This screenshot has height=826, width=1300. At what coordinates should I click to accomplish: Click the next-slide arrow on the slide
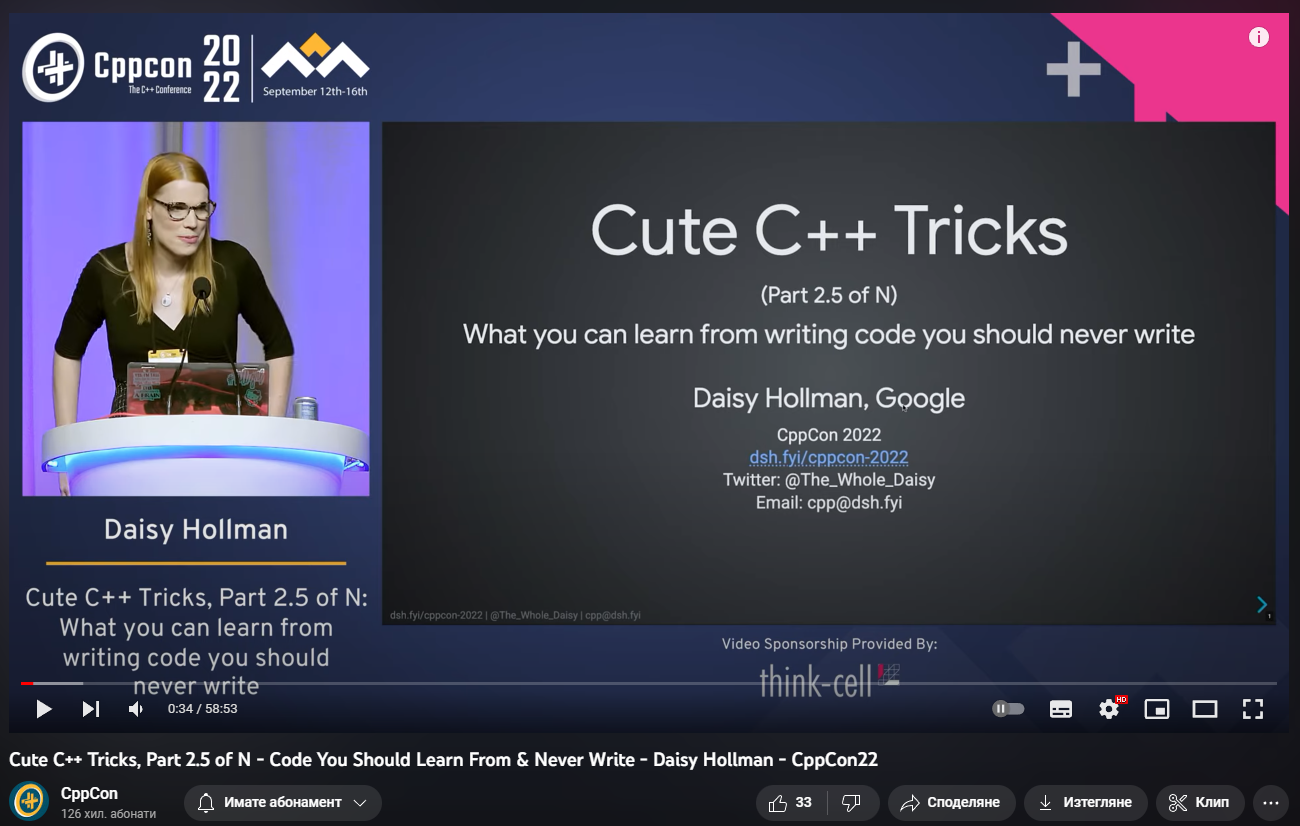click(x=1262, y=604)
